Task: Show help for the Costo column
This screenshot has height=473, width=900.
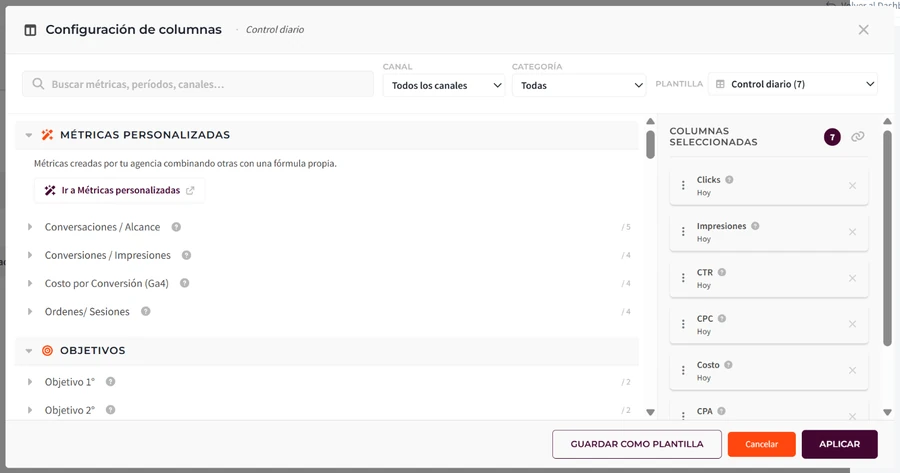Action: tap(728, 365)
